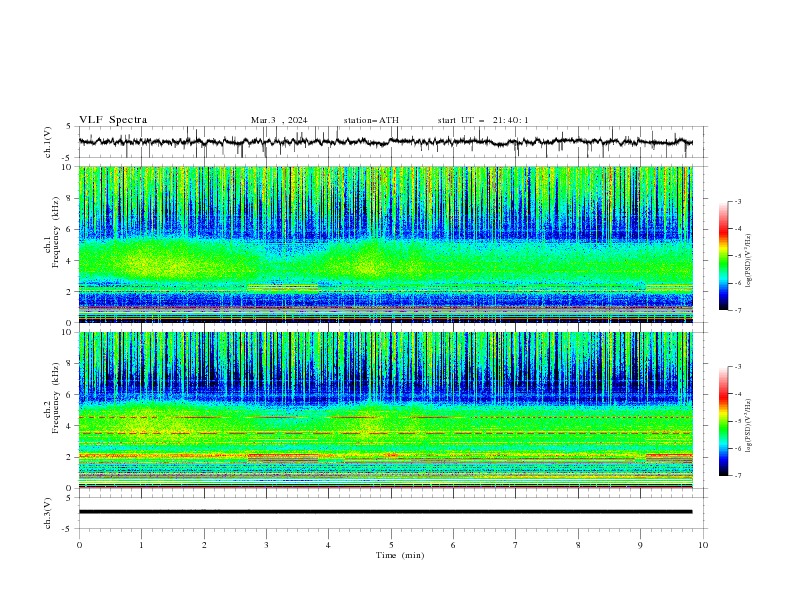
Task: Click the upper "log(PSD)(V²/Hz)" colorbar label
Action: pos(748,261)
